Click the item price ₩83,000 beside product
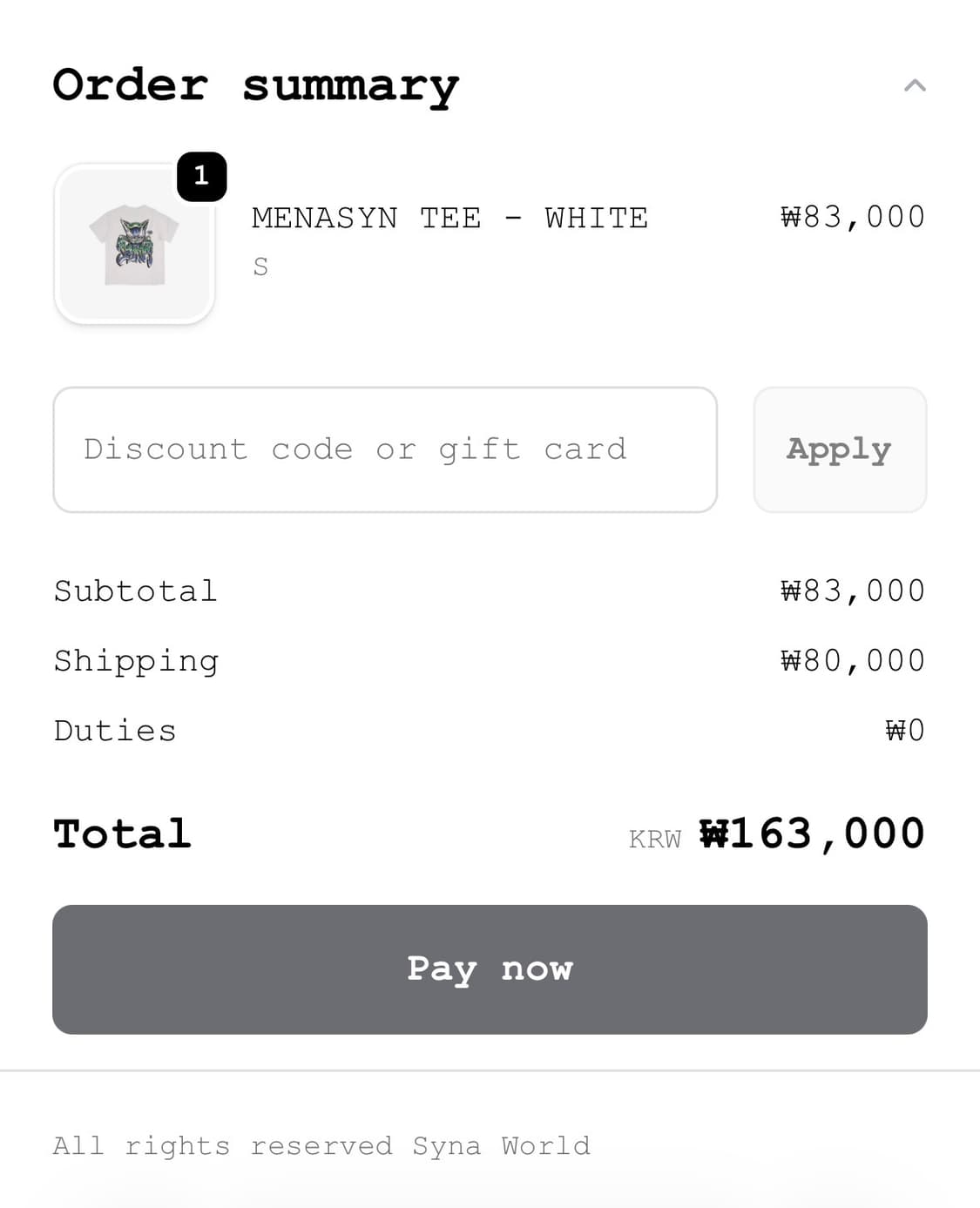The width and height of the screenshot is (980, 1208). [x=852, y=217]
